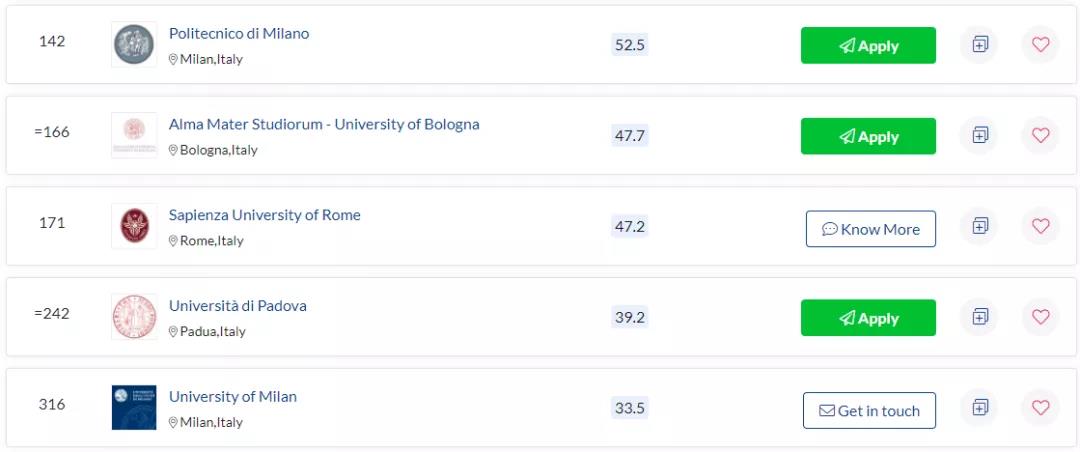Add University of Bologna to compare list
This screenshot has height=452, width=1080.
[979, 136]
